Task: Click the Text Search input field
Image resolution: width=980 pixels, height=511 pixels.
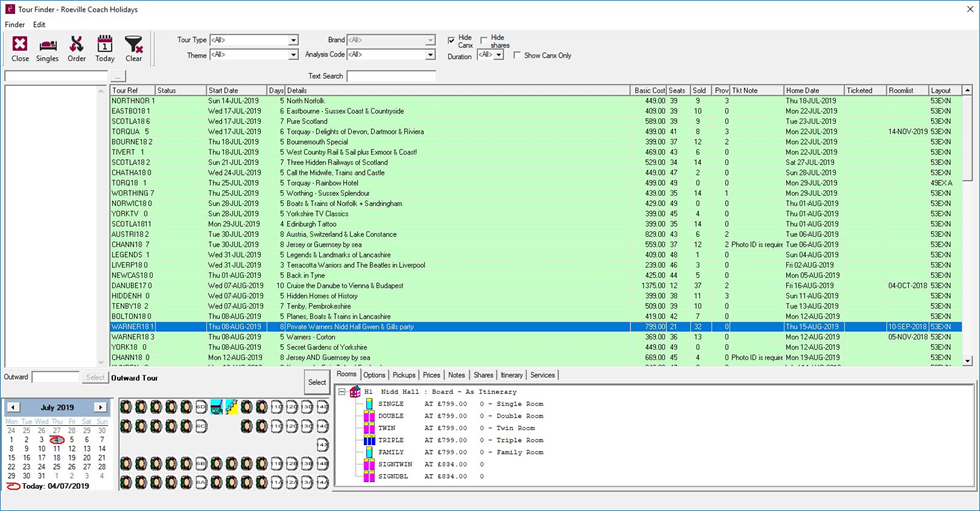Action: click(391, 76)
